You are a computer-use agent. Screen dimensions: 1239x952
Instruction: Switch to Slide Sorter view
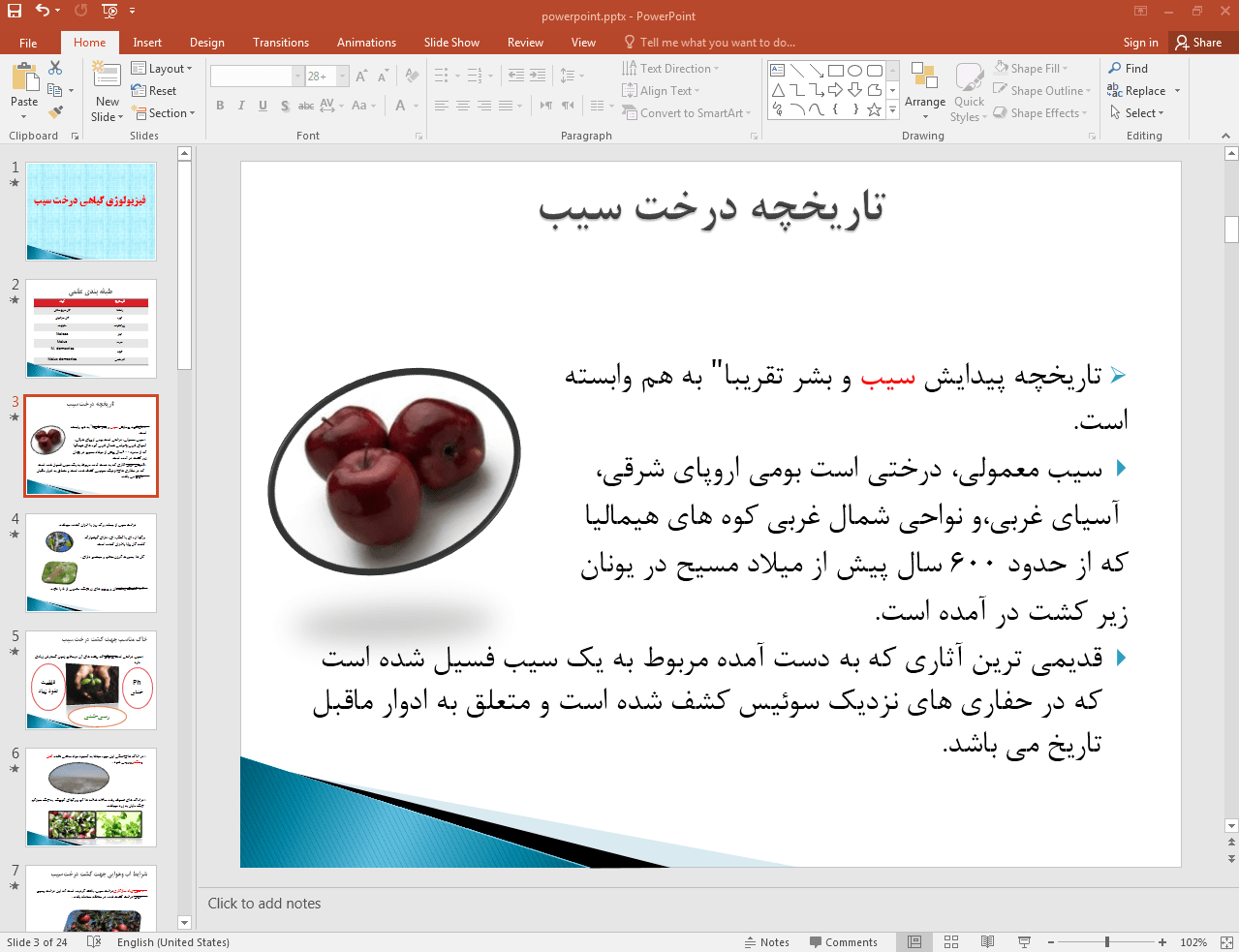(x=951, y=942)
